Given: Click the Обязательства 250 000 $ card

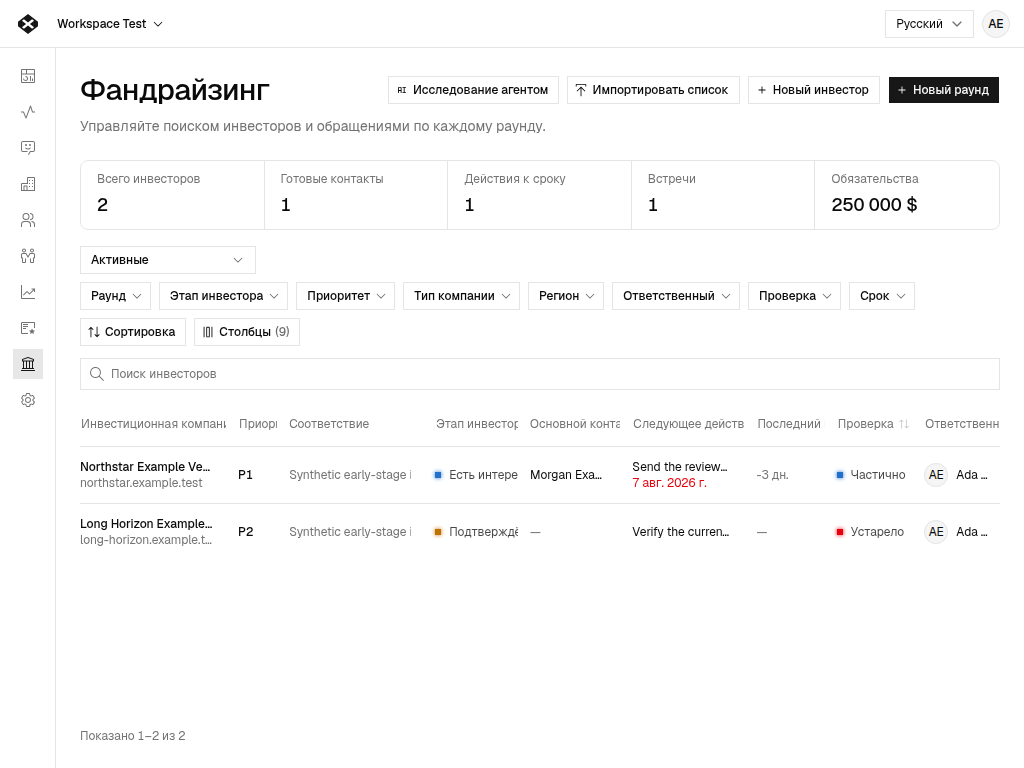Looking at the screenshot, I should (907, 195).
